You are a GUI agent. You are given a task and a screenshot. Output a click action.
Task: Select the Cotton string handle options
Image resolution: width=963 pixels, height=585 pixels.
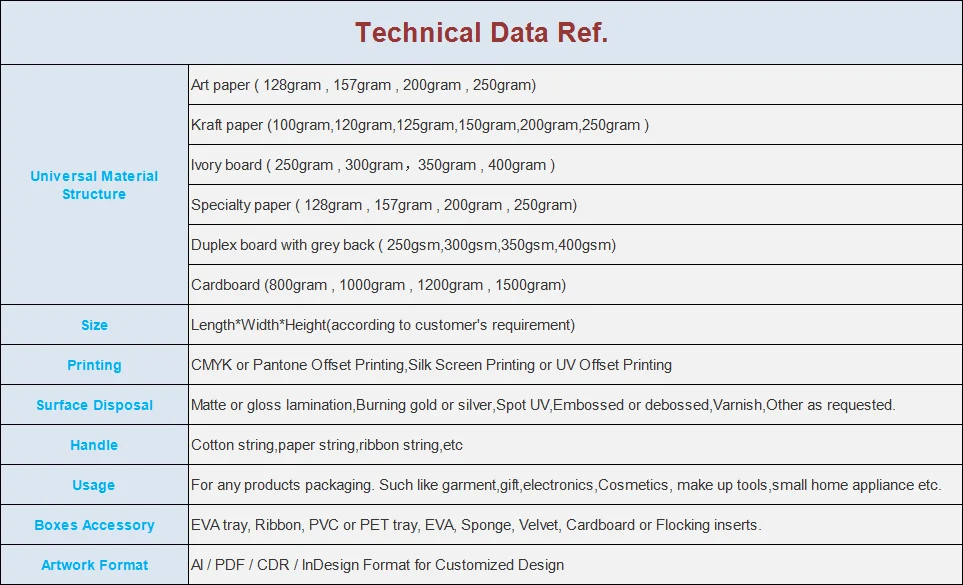point(327,445)
